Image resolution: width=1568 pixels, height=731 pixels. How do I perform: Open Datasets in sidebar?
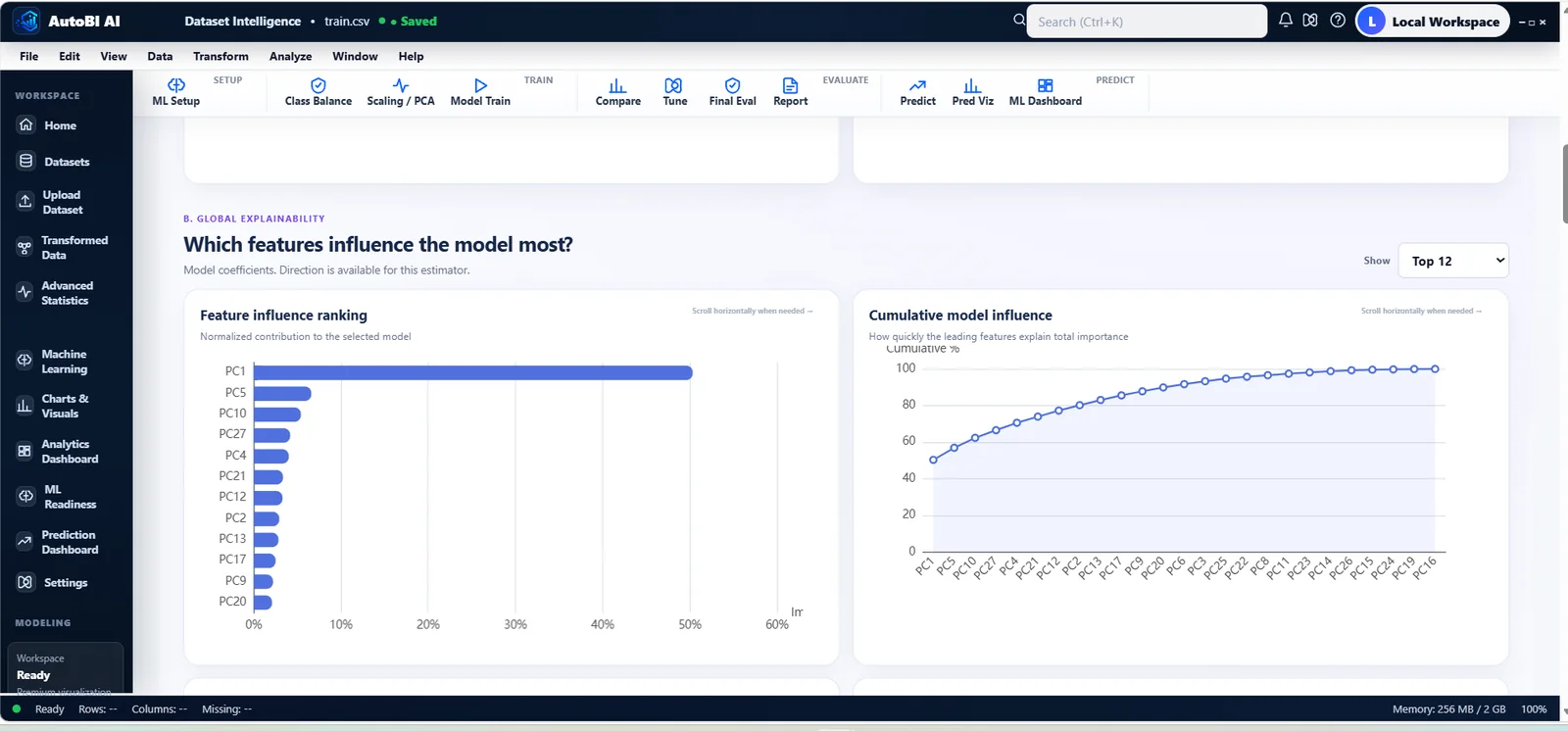pyautogui.click(x=66, y=162)
